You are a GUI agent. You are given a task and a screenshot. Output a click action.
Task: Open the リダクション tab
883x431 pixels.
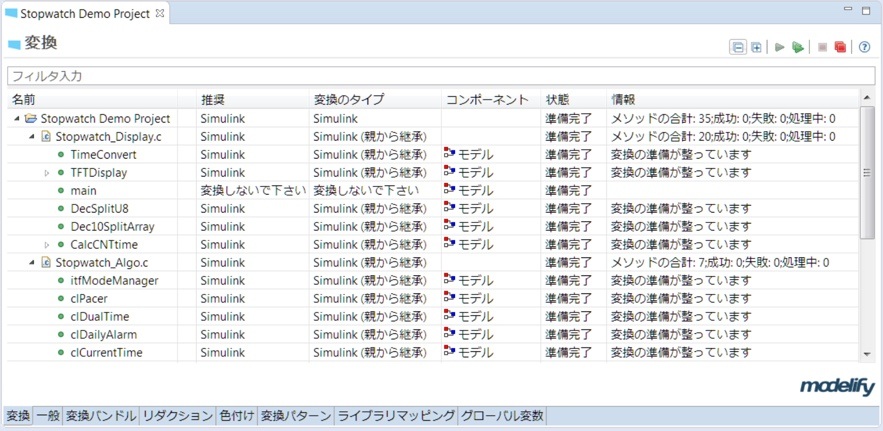coord(177,416)
